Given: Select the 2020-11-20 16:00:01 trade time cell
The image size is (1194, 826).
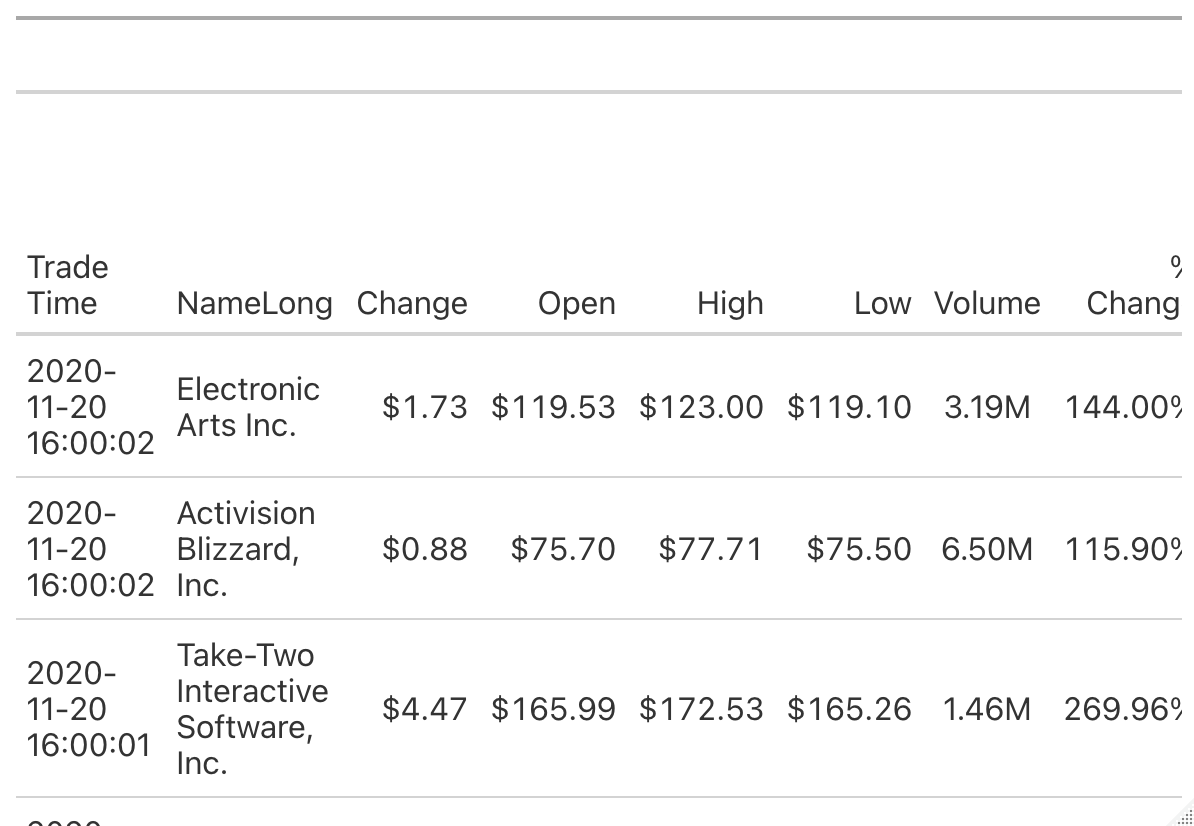Looking at the screenshot, I should point(88,709).
